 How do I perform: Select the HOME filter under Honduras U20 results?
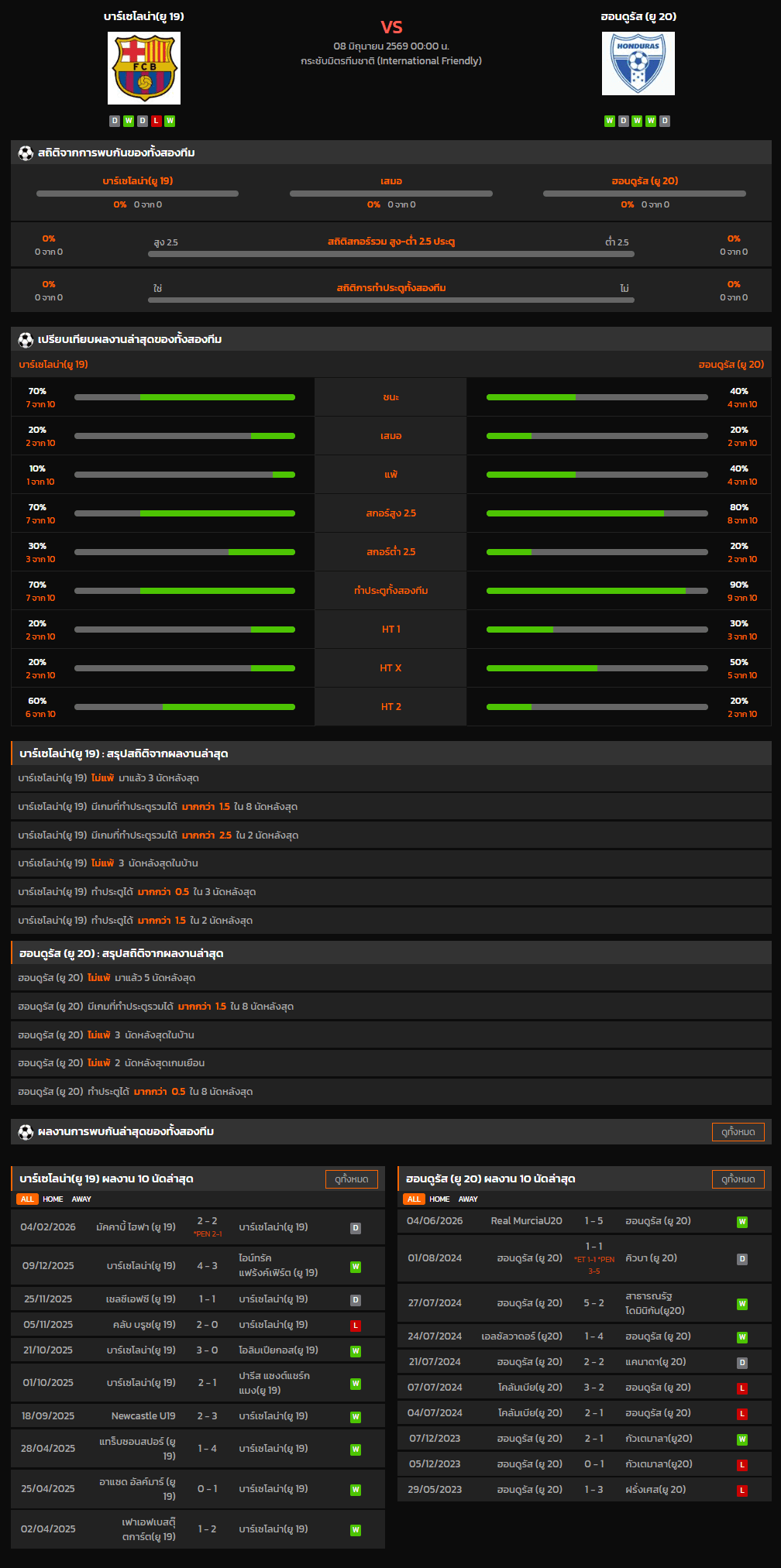coord(439,1199)
